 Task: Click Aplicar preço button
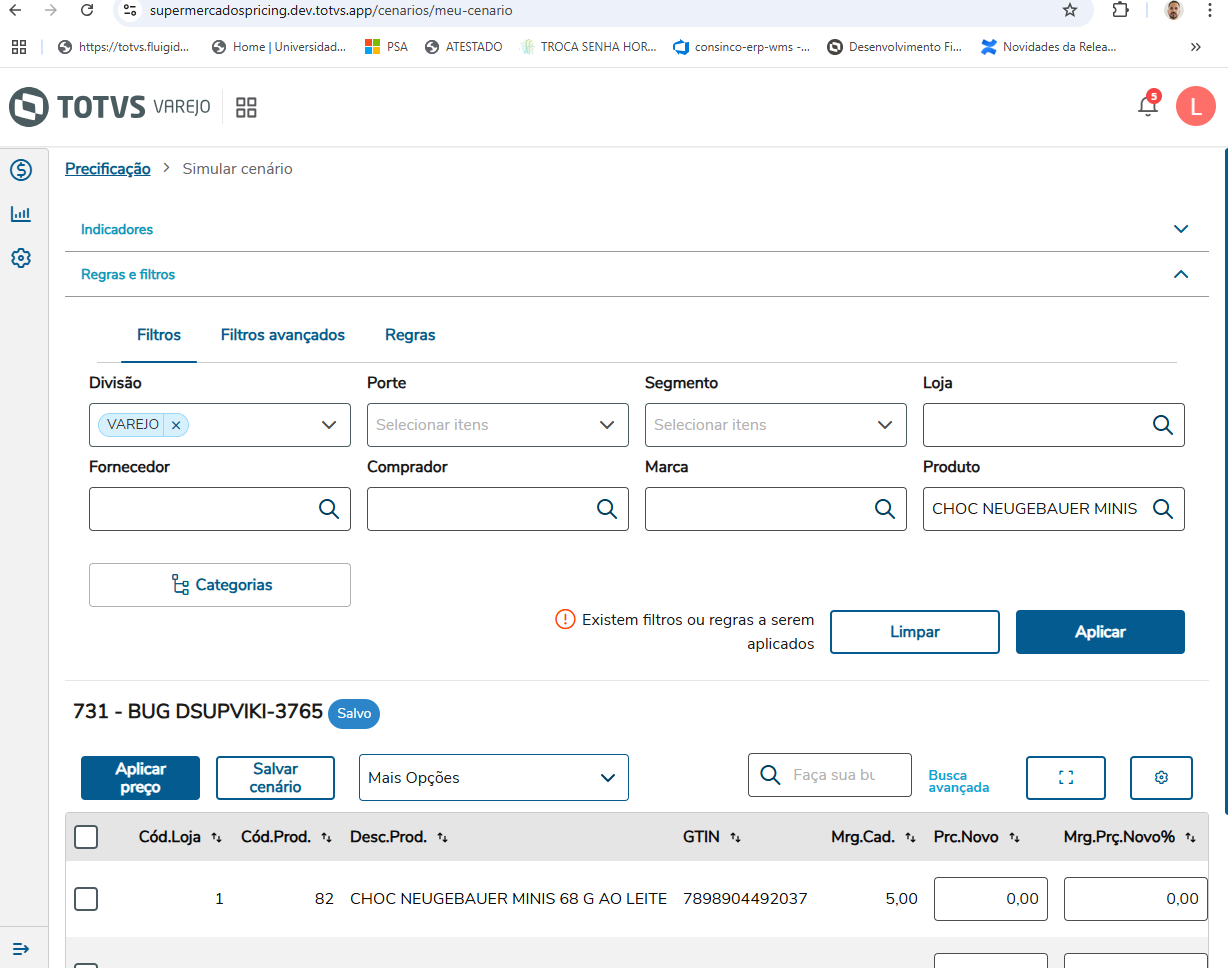140,778
